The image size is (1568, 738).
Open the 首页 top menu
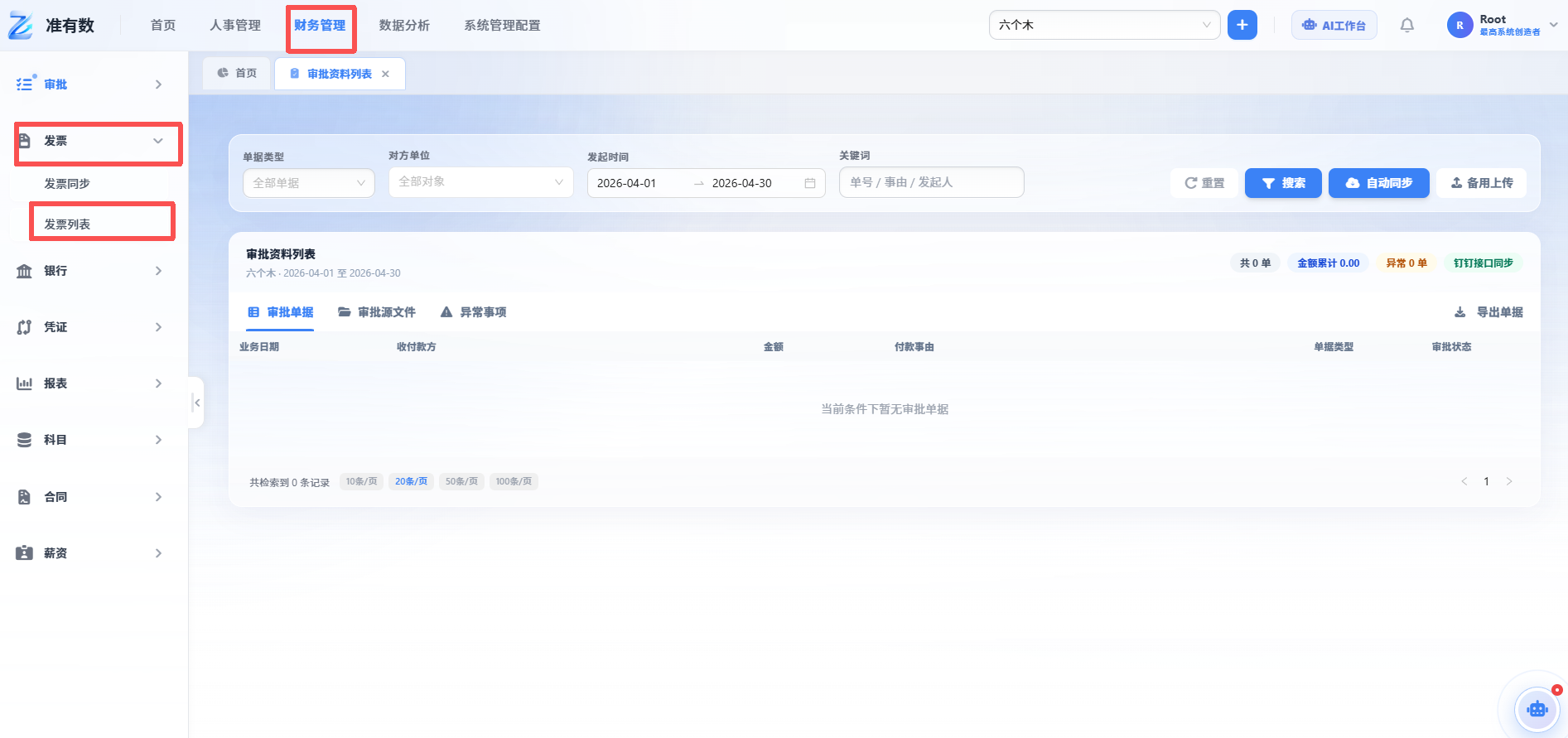pos(163,26)
